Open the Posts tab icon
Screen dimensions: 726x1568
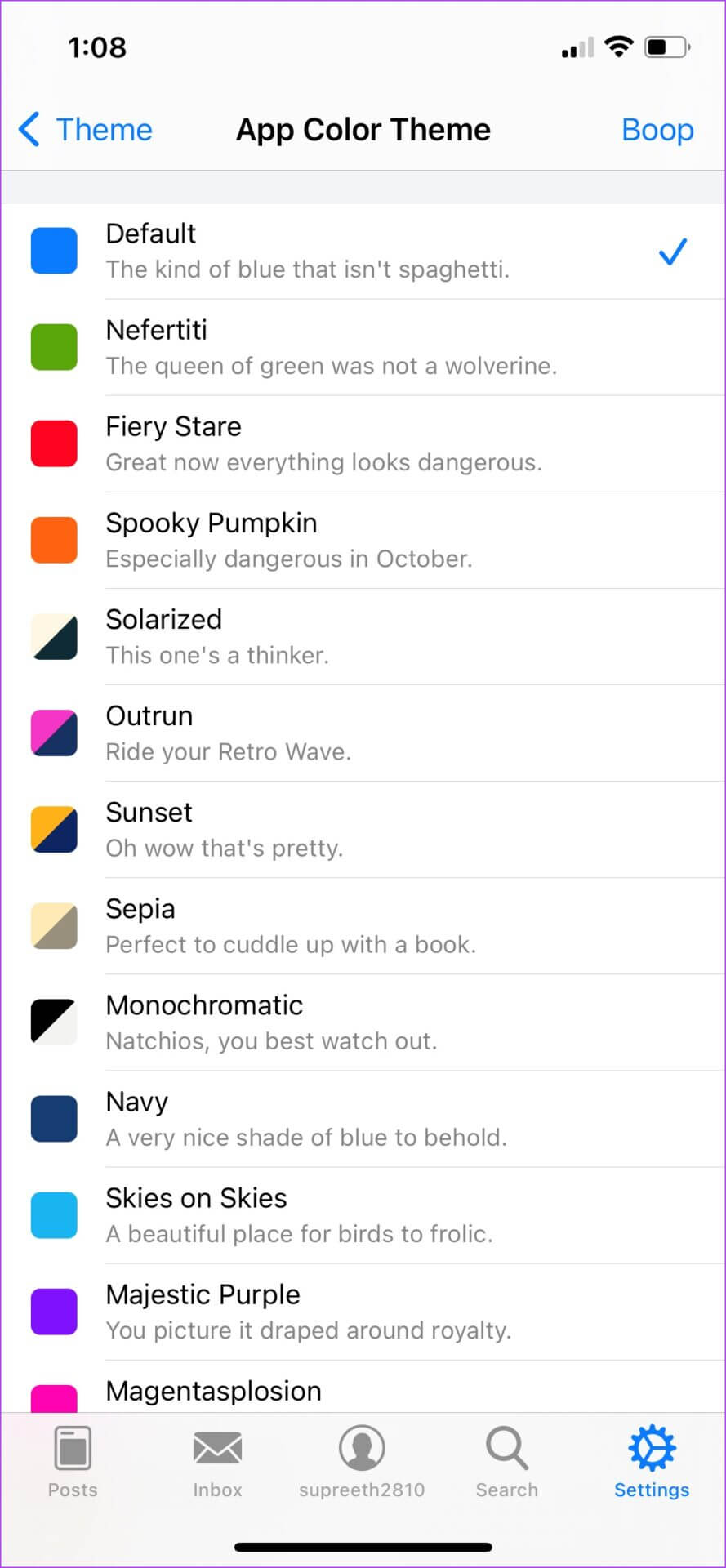point(73,1449)
